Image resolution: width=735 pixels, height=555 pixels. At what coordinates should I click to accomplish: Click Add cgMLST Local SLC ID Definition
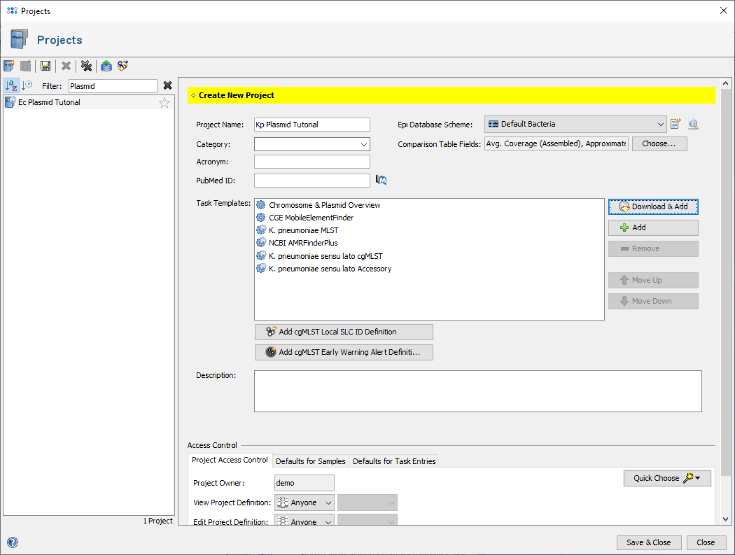(344, 332)
